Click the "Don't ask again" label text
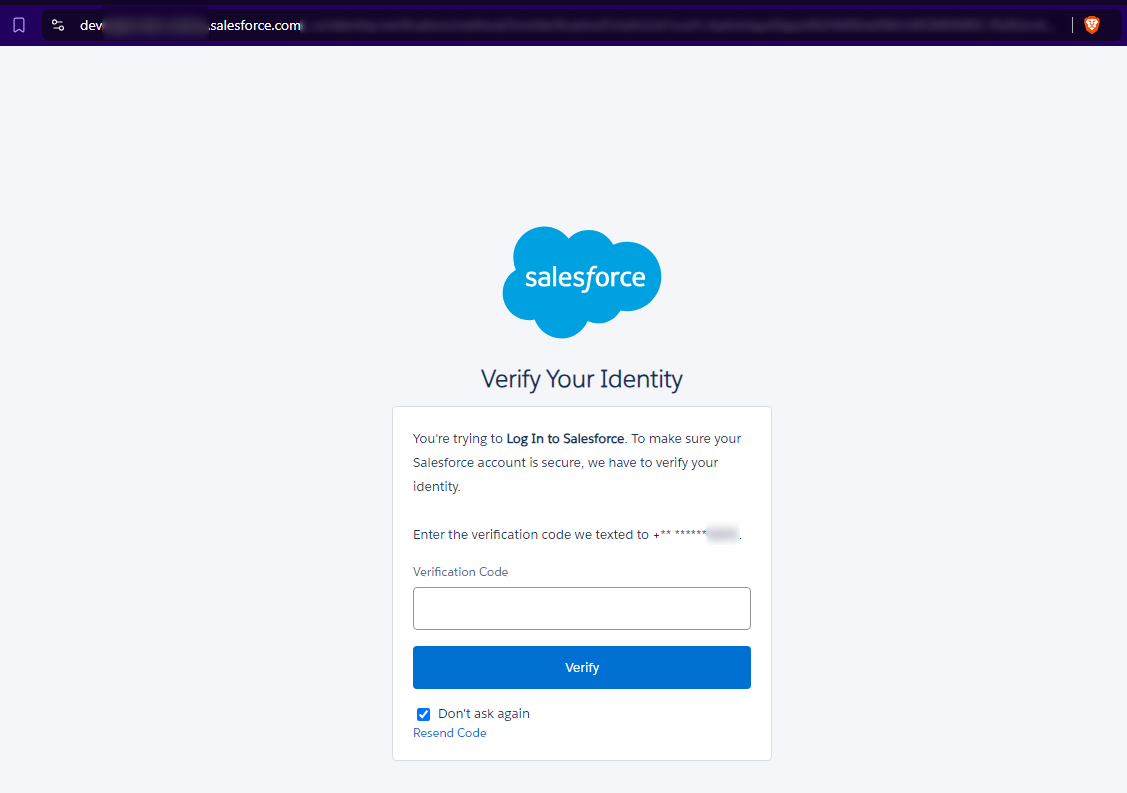 click(484, 714)
